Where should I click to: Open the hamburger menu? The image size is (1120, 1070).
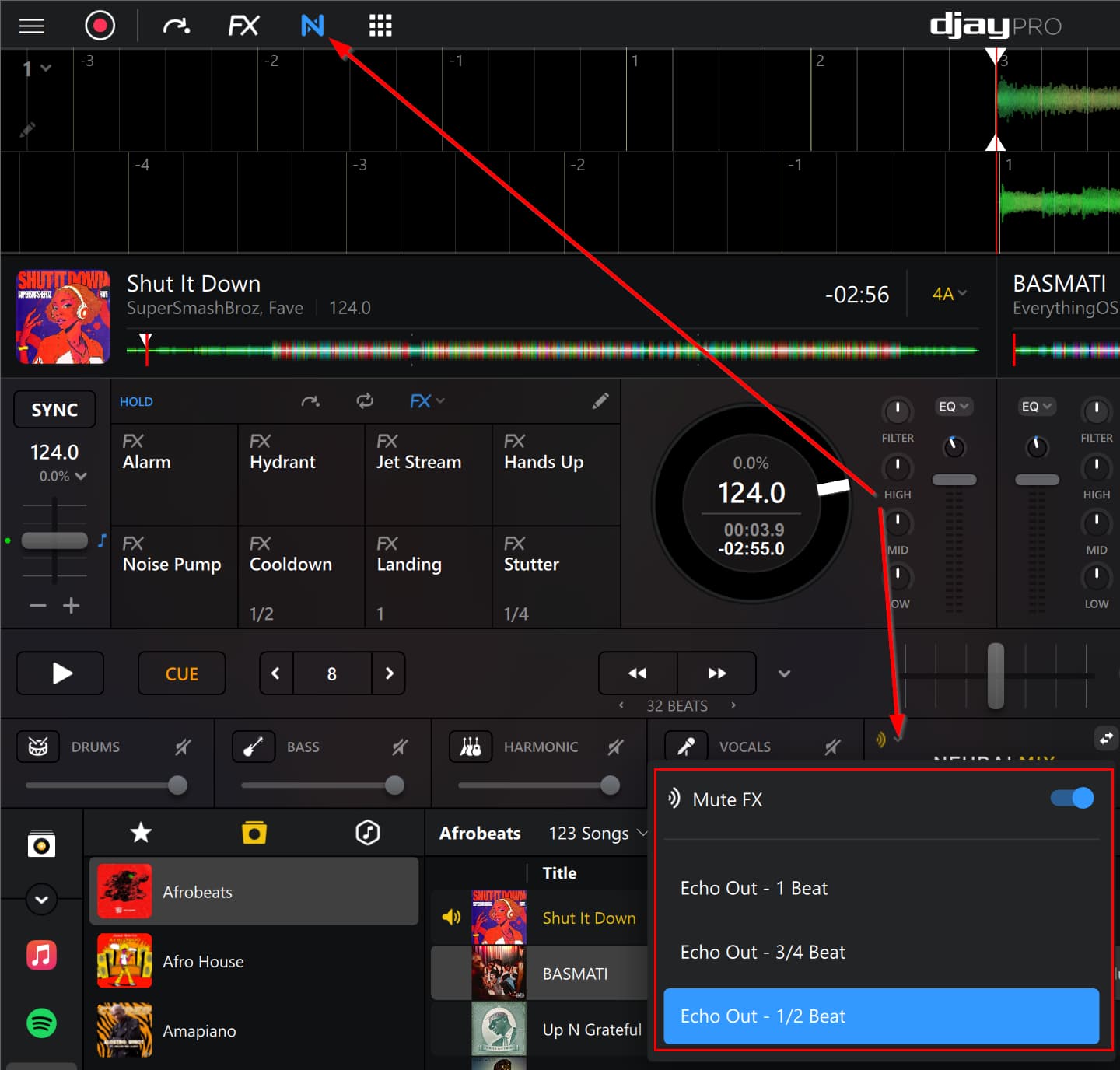point(31,26)
